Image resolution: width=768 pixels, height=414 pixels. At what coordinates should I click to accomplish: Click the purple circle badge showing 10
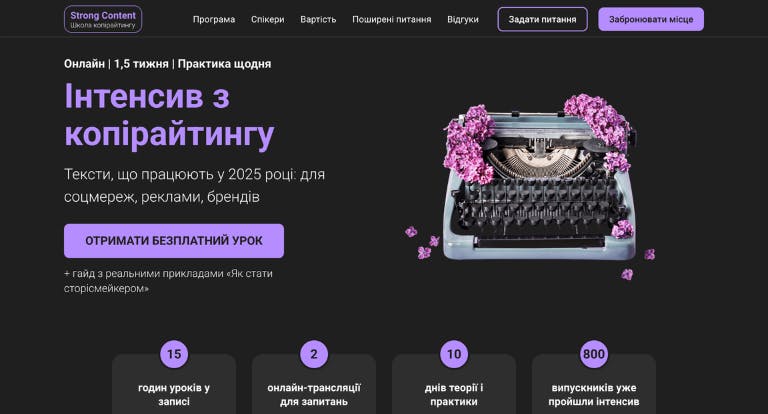[x=454, y=354]
